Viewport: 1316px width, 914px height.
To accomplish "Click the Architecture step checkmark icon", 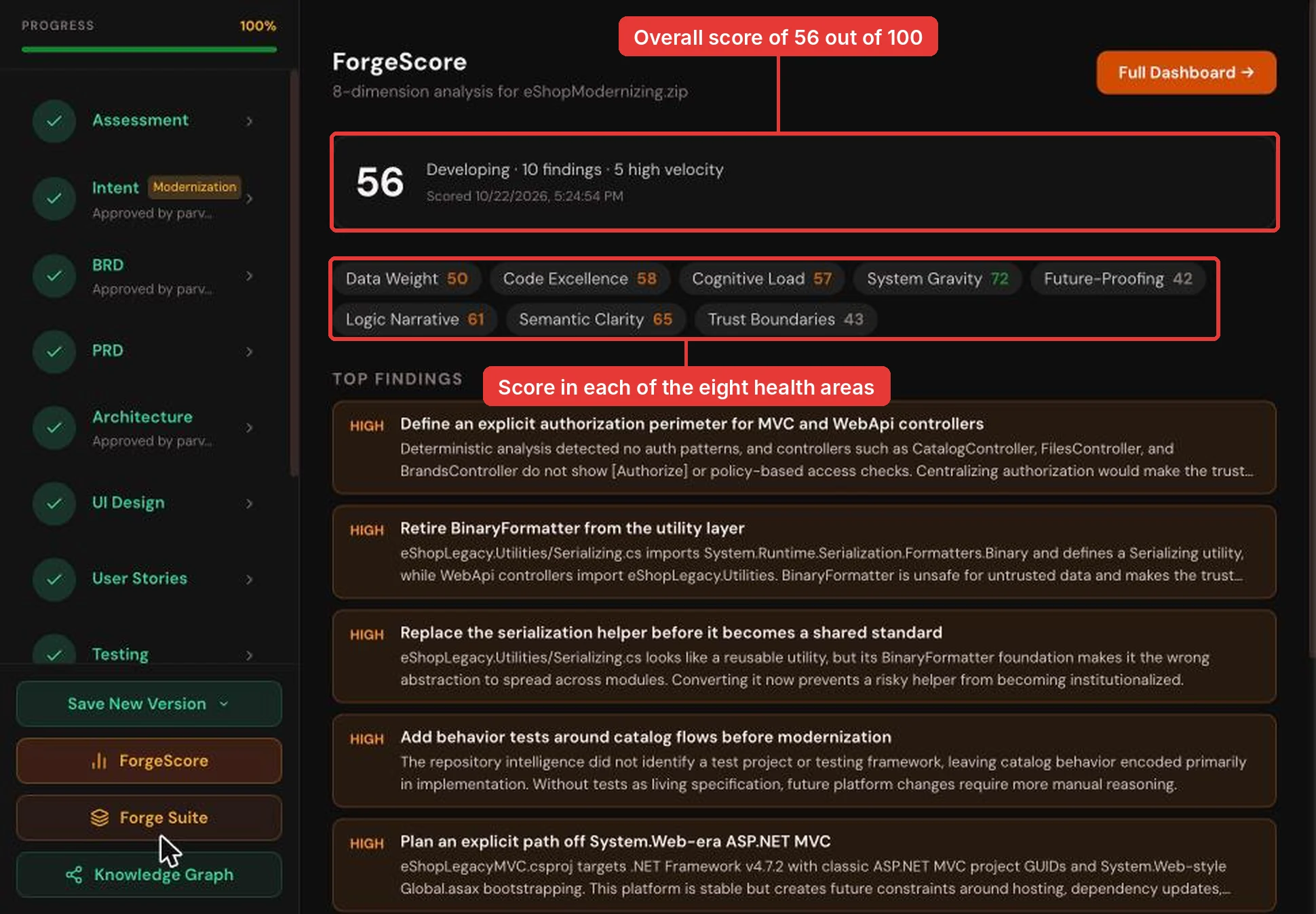I will tap(54, 428).
